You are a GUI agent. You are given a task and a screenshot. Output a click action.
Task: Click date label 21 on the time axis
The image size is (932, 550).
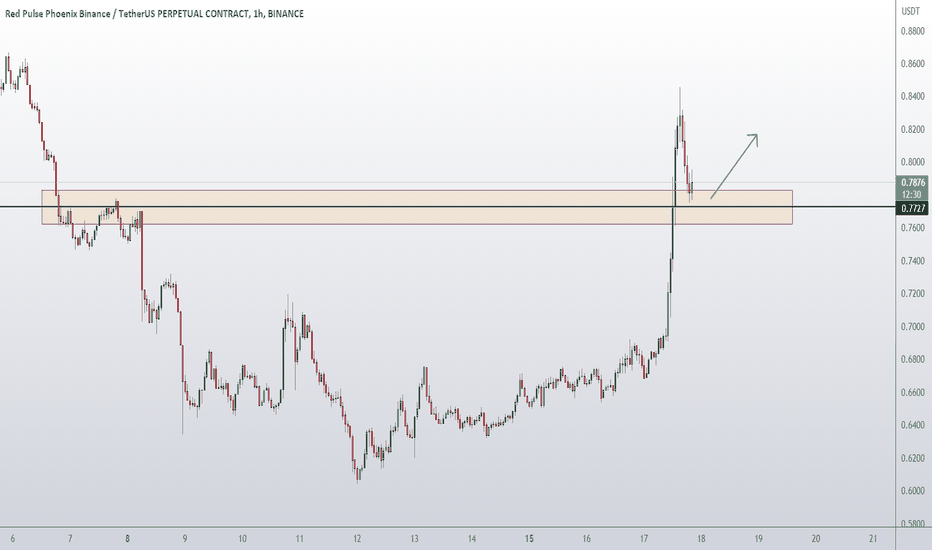(x=873, y=539)
